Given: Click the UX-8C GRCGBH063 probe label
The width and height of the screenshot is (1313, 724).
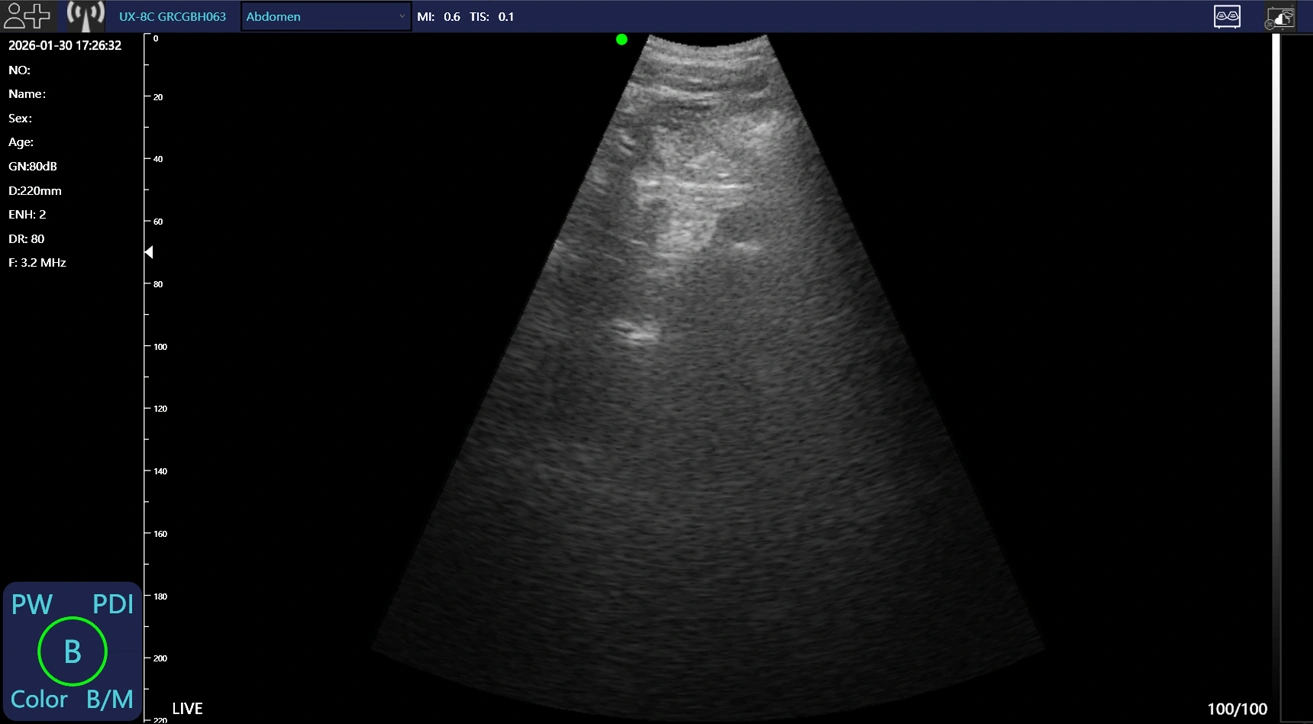Looking at the screenshot, I should click(172, 17).
